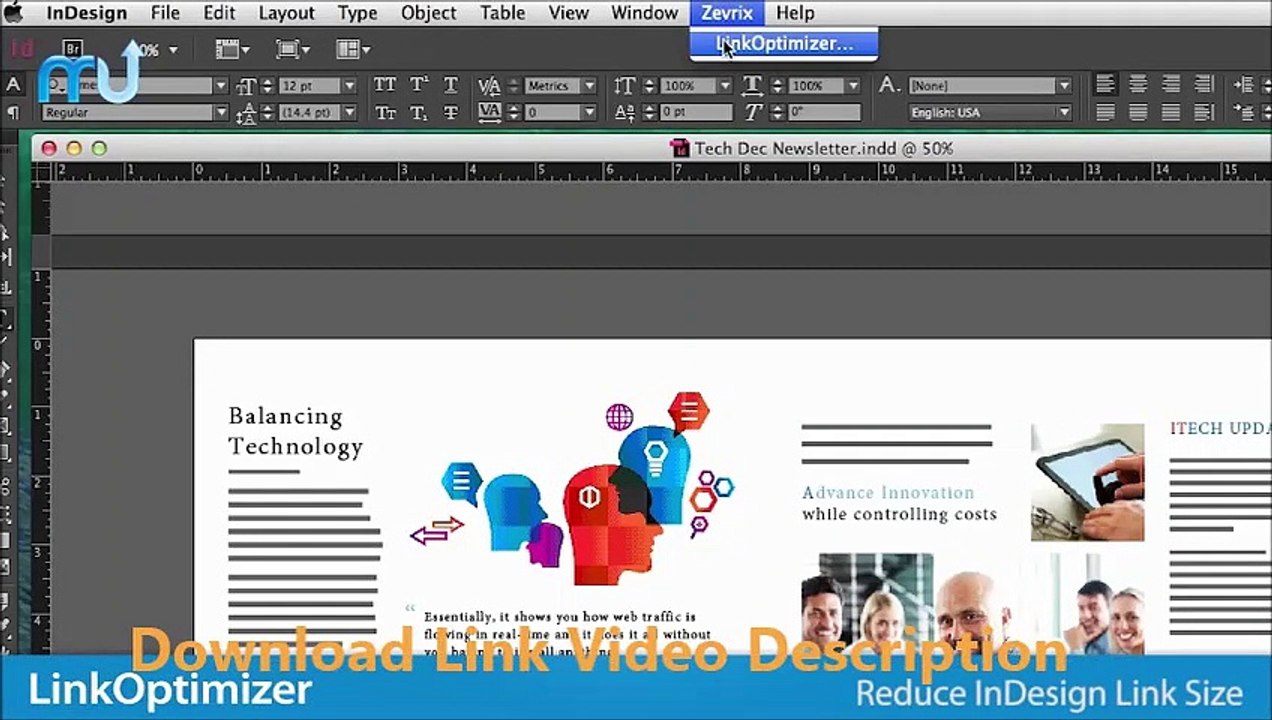Viewport: 1272px width, 720px height.
Task: Open the File menu
Action: pyautogui.click(x=165, y=13)
